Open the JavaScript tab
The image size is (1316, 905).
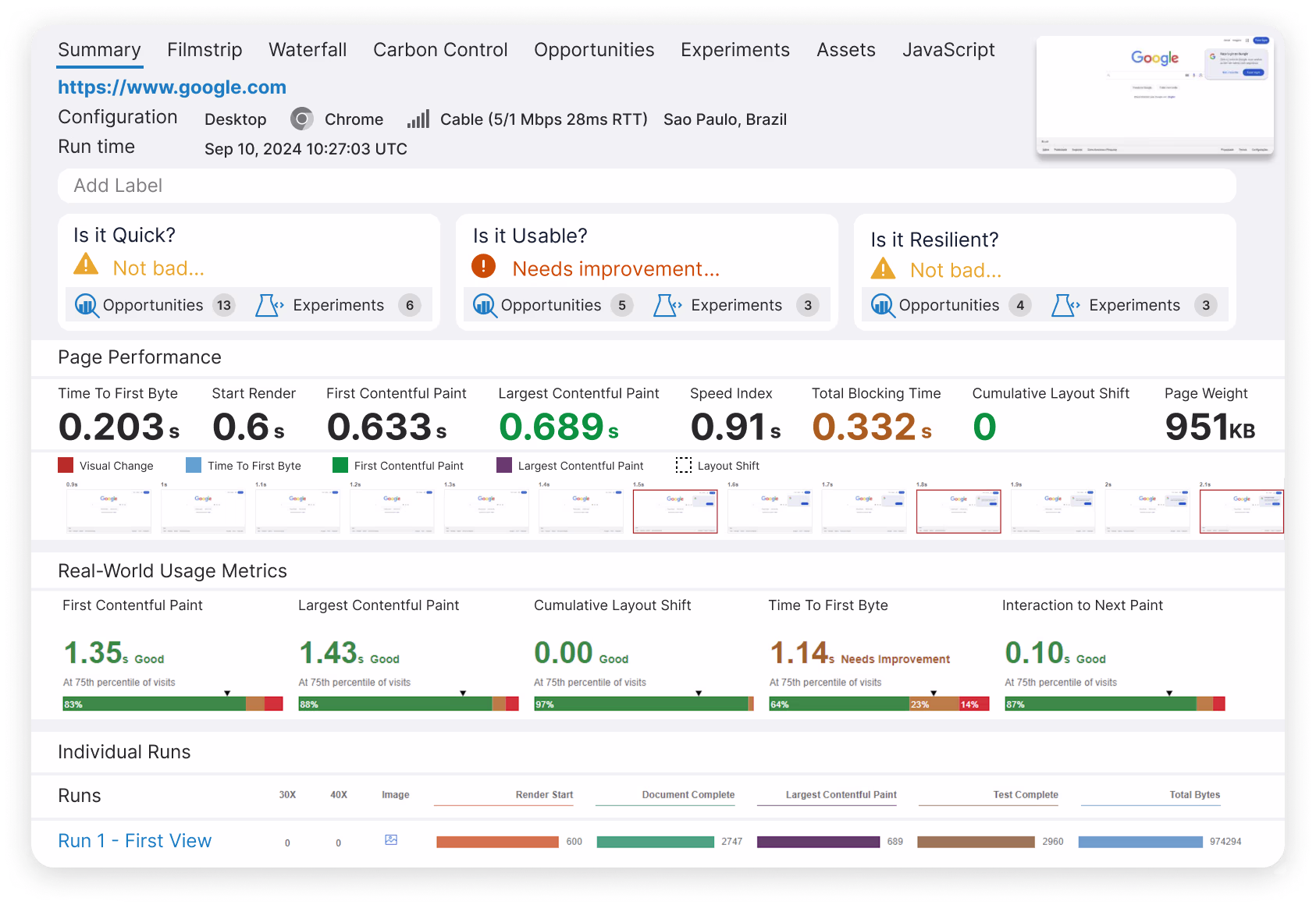948,50
